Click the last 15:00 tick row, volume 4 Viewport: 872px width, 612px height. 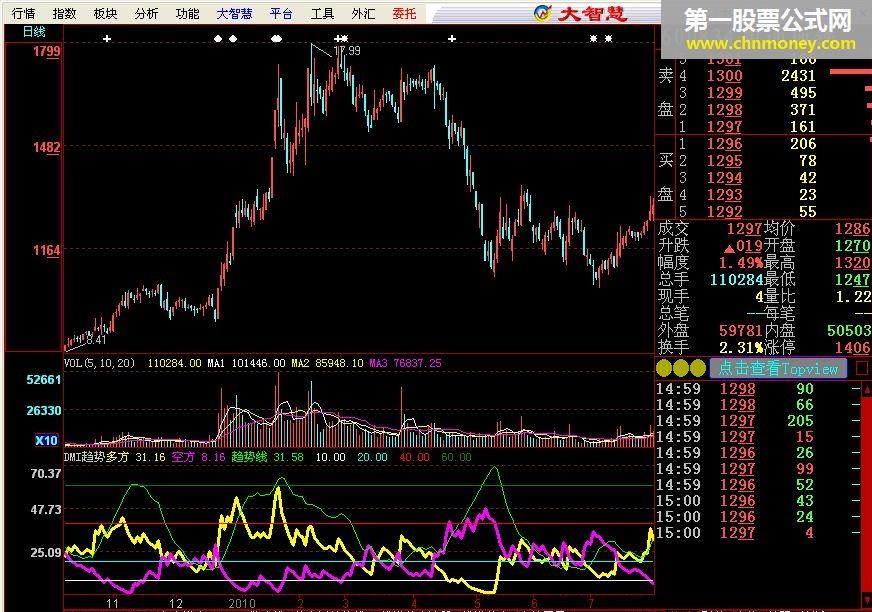758,533
